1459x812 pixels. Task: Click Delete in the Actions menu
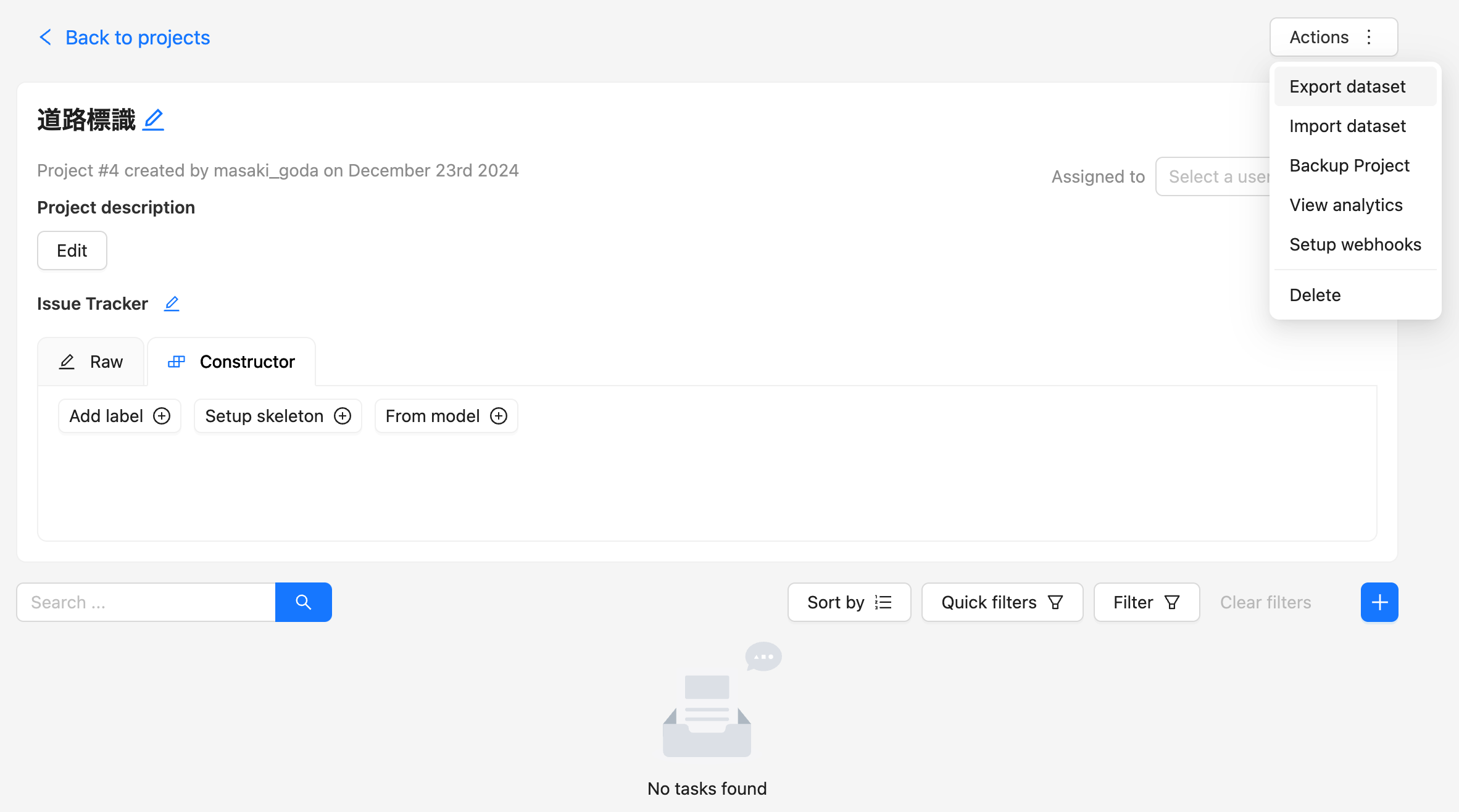pos(1315,295)
